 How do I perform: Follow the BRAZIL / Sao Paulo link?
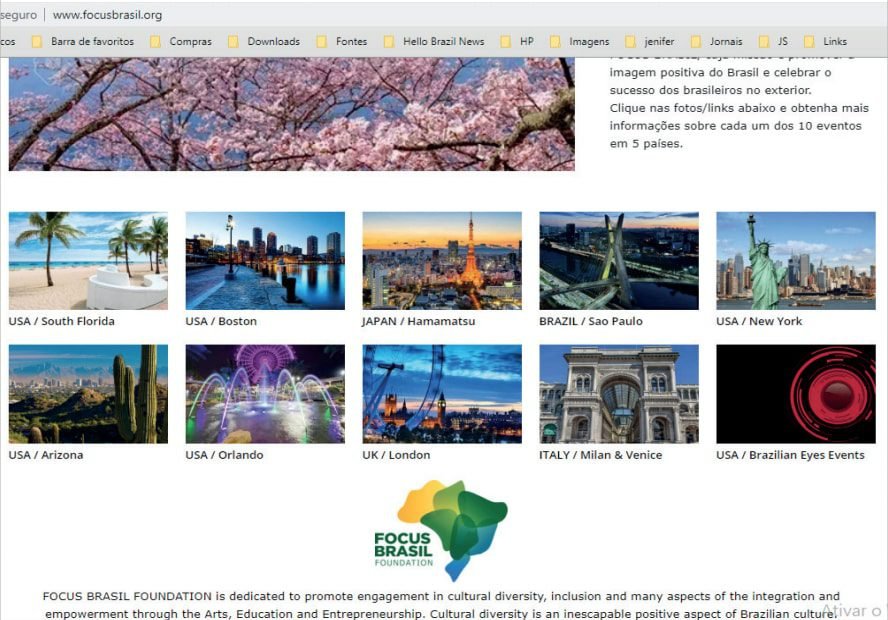tap(591, 321)
